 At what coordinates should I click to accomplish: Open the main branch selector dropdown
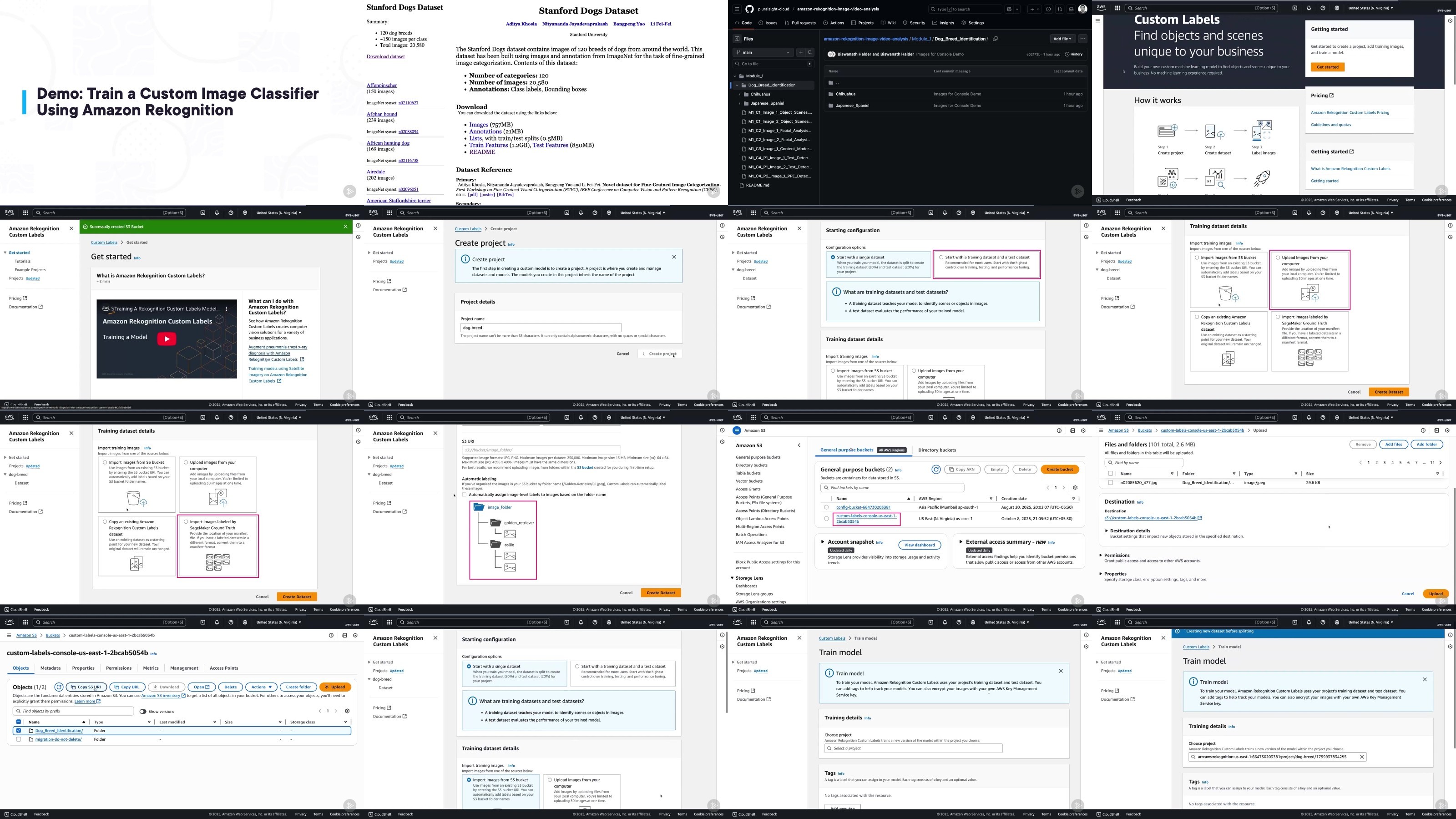(x=763, y=53)
